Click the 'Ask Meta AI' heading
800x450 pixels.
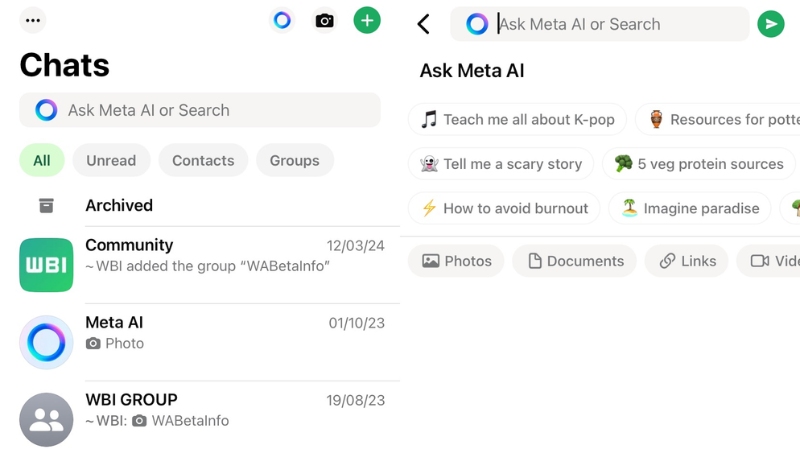472,71
